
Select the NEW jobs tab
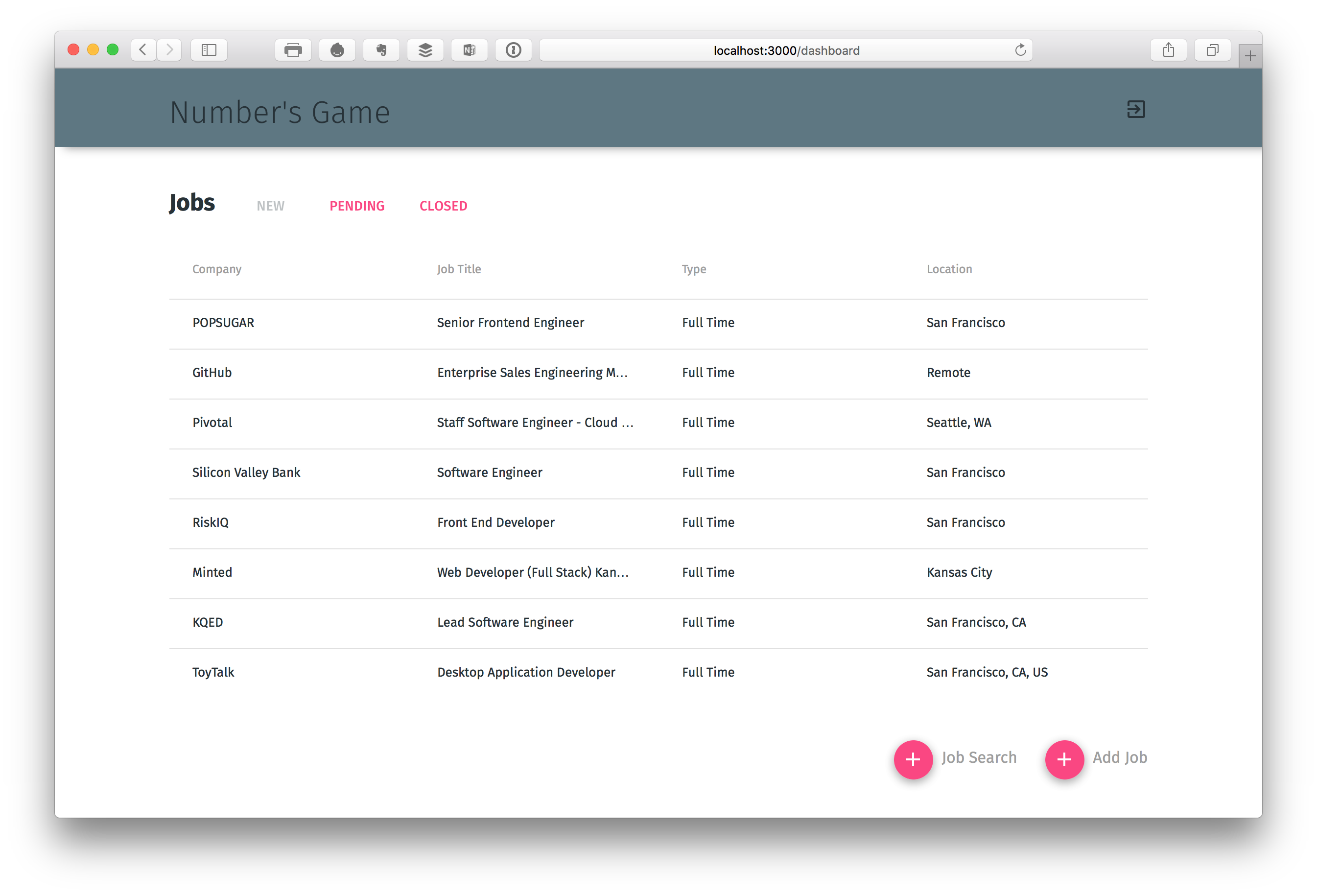pyautogui.click(x=270, y=206)
